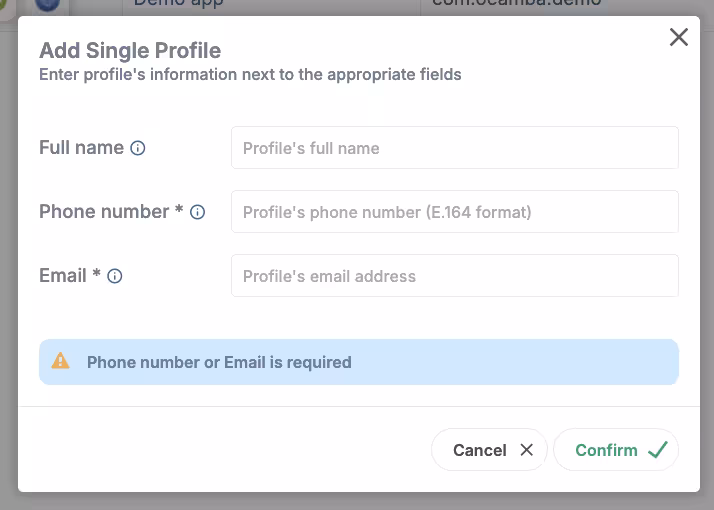Image resolution: width=714 pixels, height=510 pixels.
Task: Focus the Profile's phone number field
Action: (x=454, y=212)
